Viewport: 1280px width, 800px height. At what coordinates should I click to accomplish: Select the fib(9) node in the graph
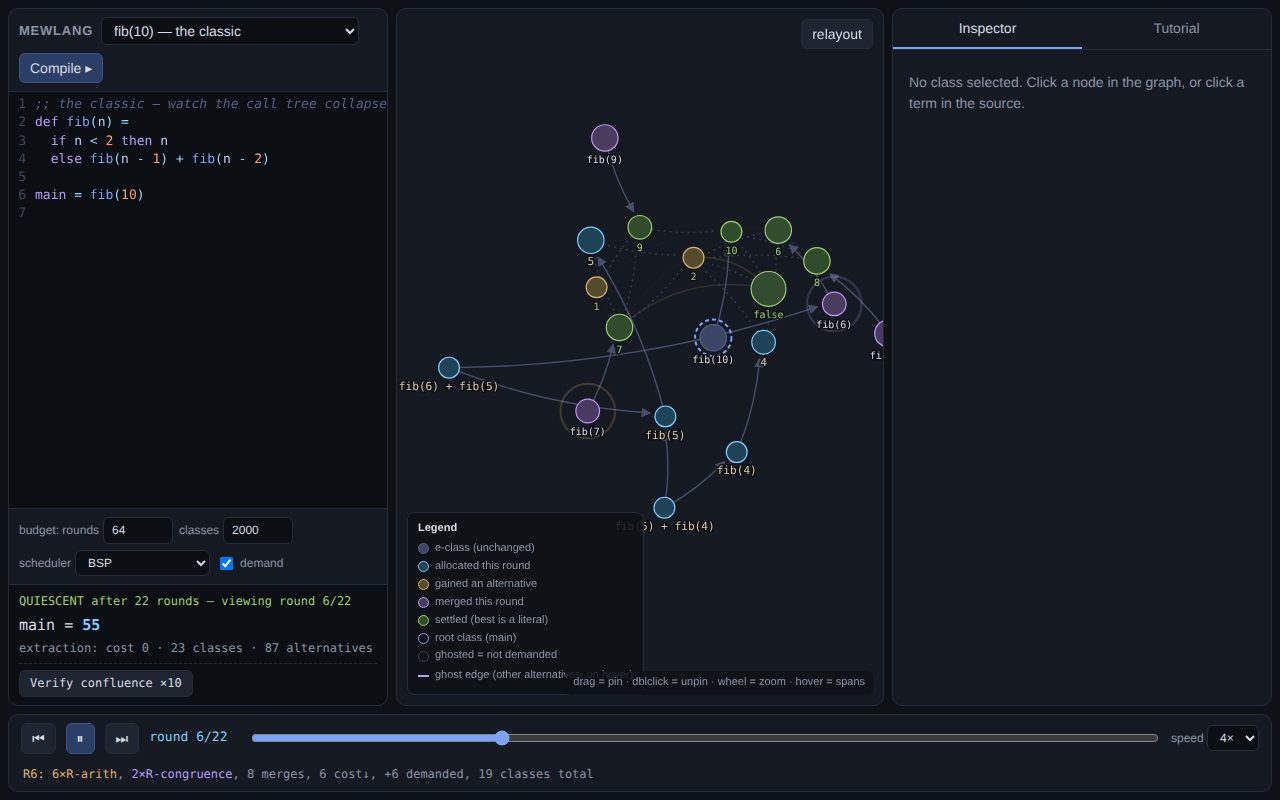[605, 138]
